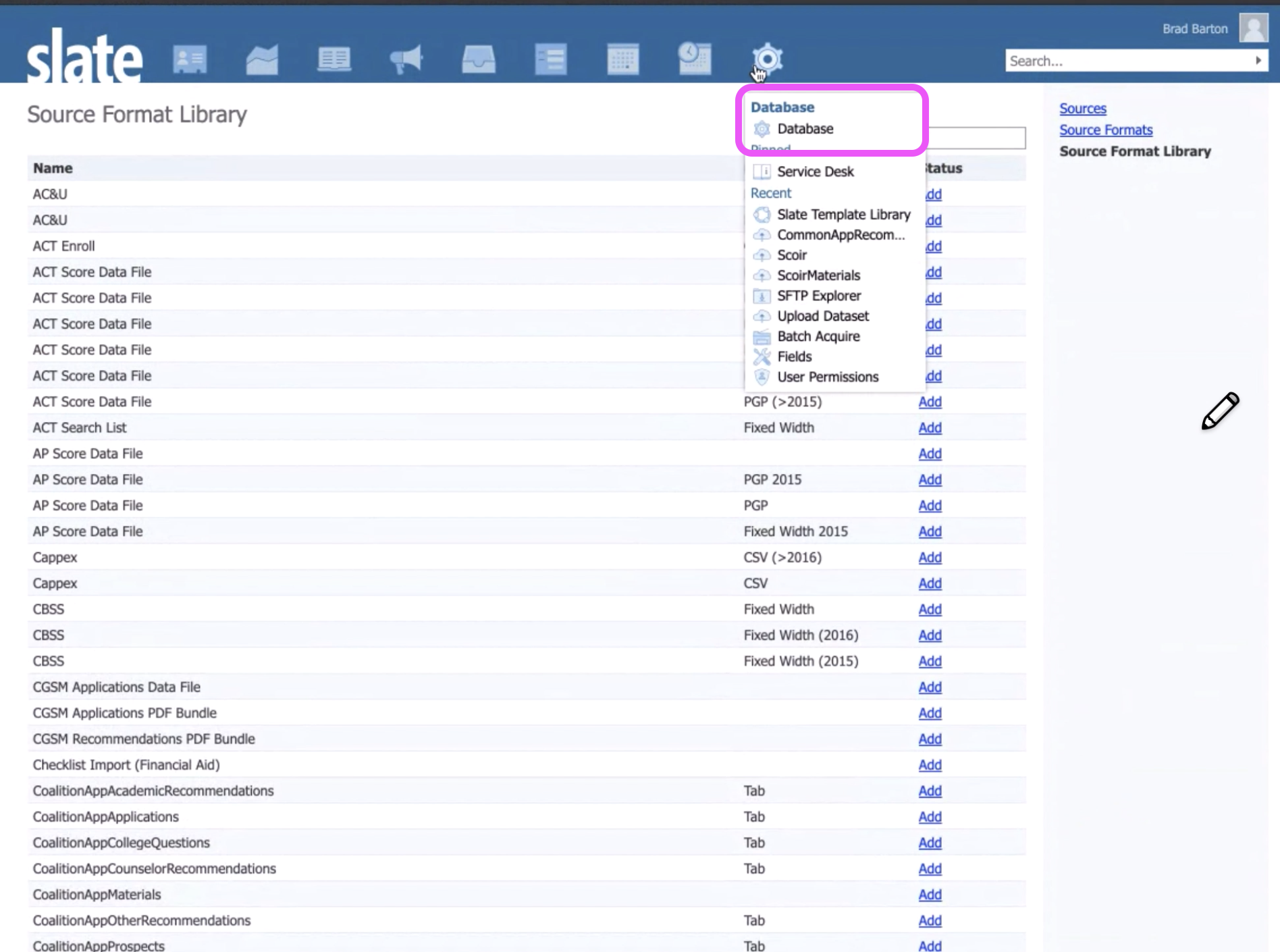Click Add for CoalitionAppMaterials

[930, 895]
